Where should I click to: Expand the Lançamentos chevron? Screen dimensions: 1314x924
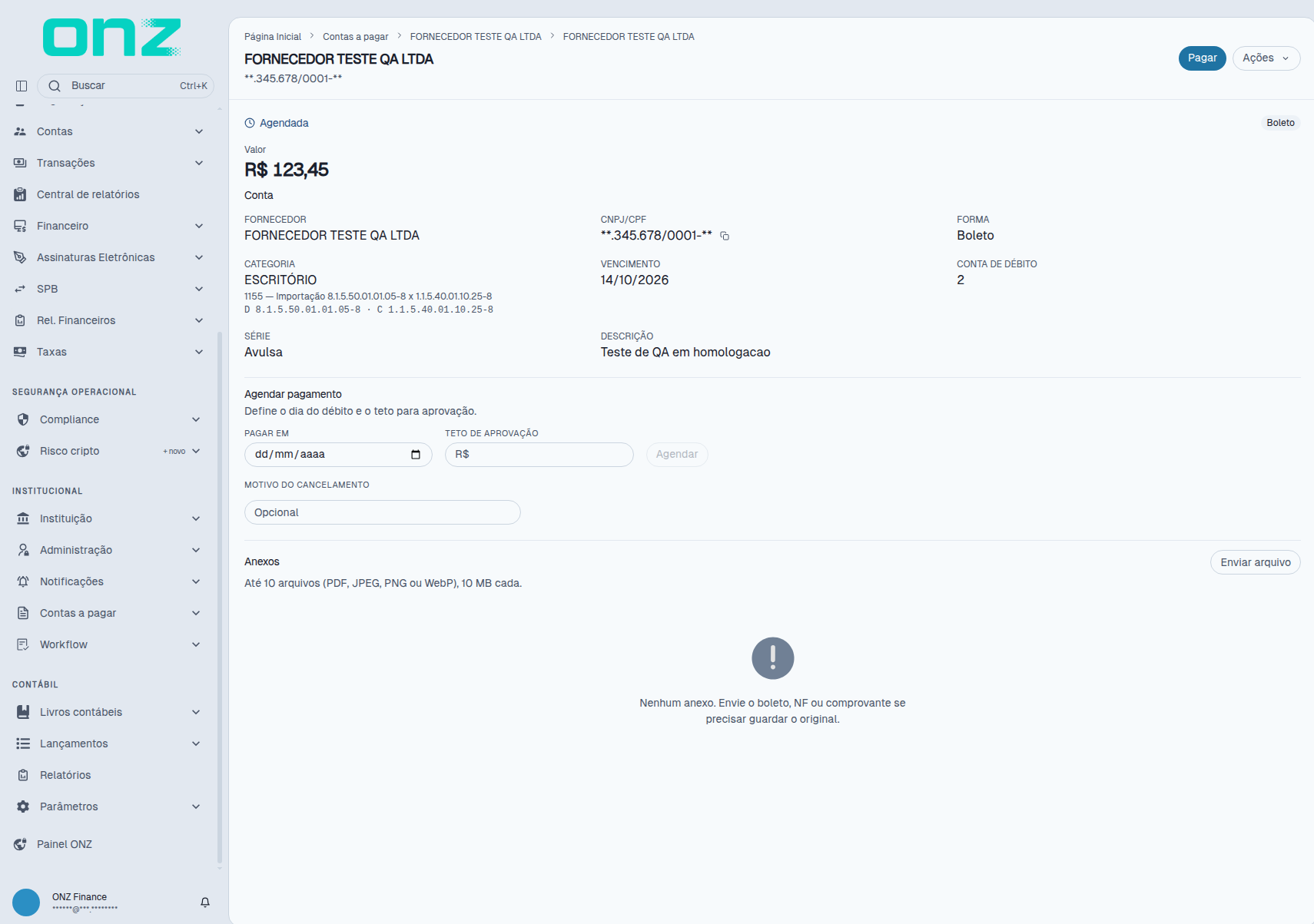tap(196, 744)
